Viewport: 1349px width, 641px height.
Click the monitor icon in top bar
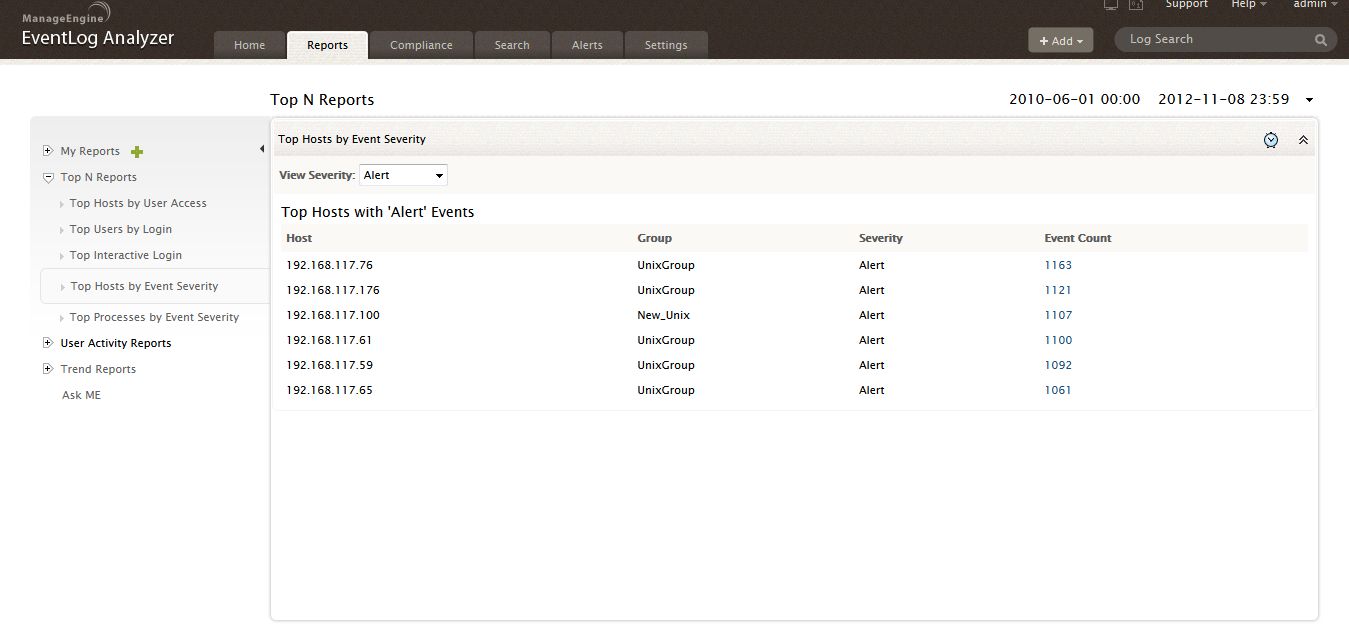(x=1110, y=5)
